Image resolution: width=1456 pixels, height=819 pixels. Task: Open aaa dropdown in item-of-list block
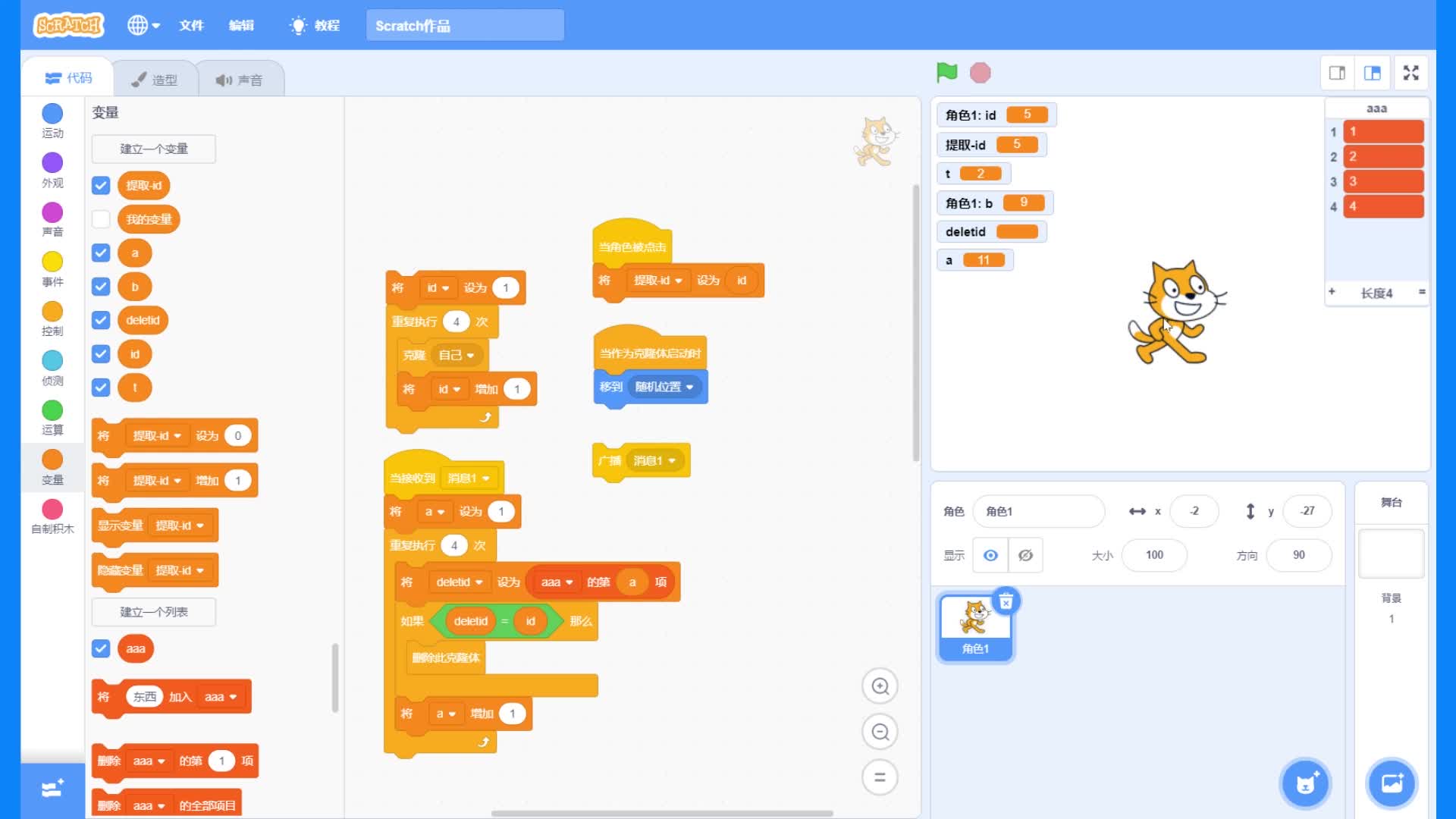[557, 582]
